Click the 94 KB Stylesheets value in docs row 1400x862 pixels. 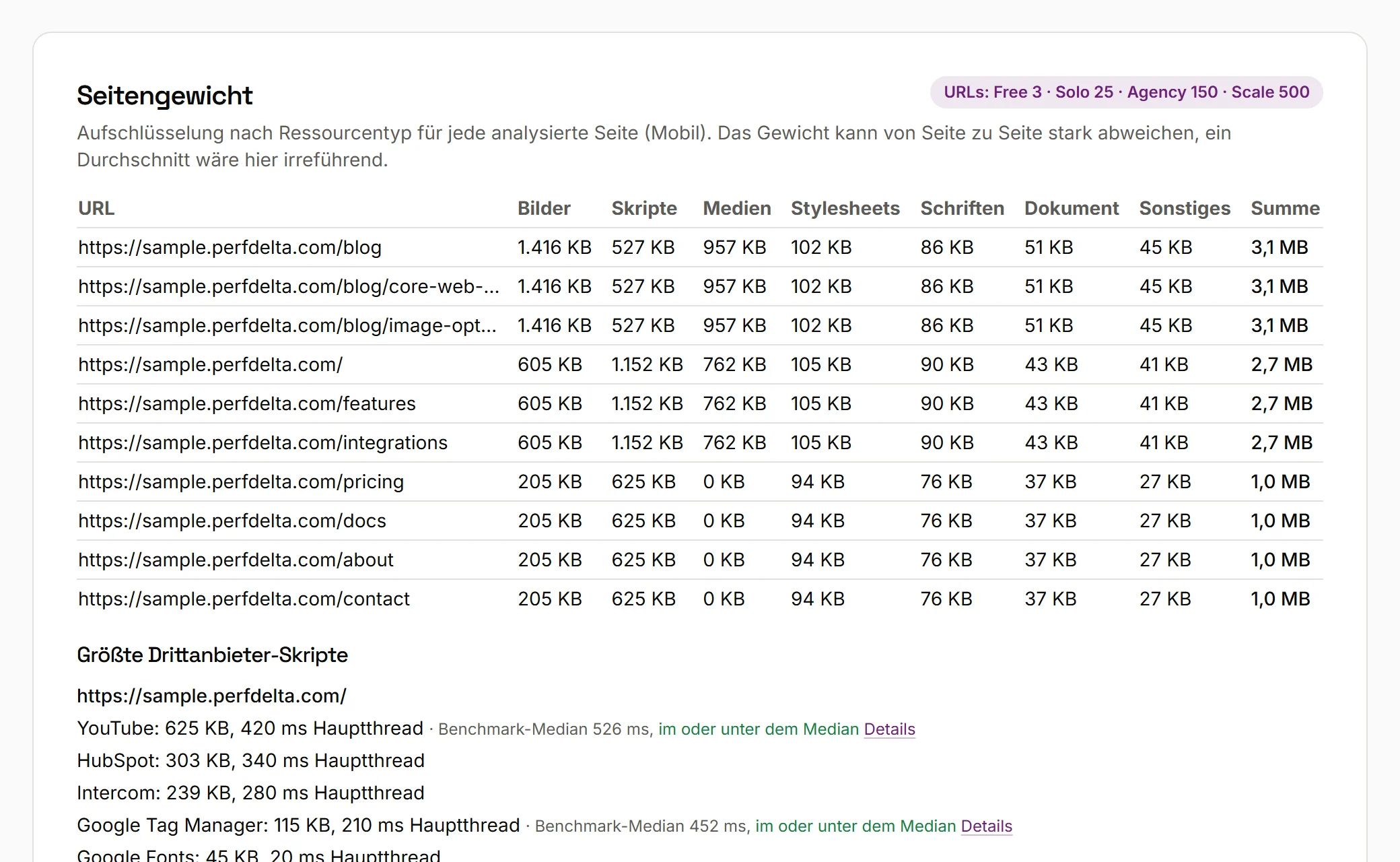[x=818, y=521]
